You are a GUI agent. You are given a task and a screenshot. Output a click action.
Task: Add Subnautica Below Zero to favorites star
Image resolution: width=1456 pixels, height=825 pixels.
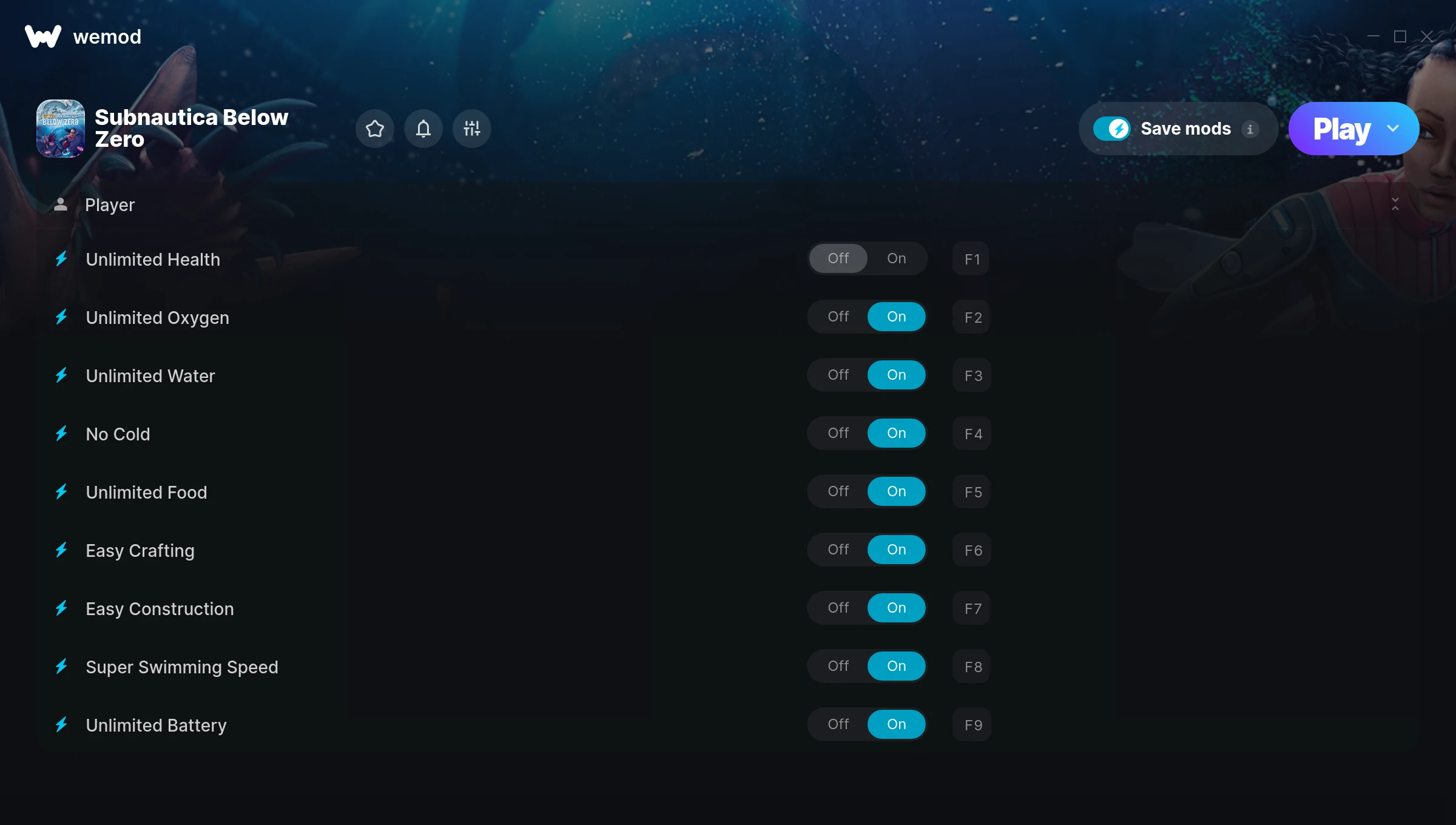(x=375, y=129)
